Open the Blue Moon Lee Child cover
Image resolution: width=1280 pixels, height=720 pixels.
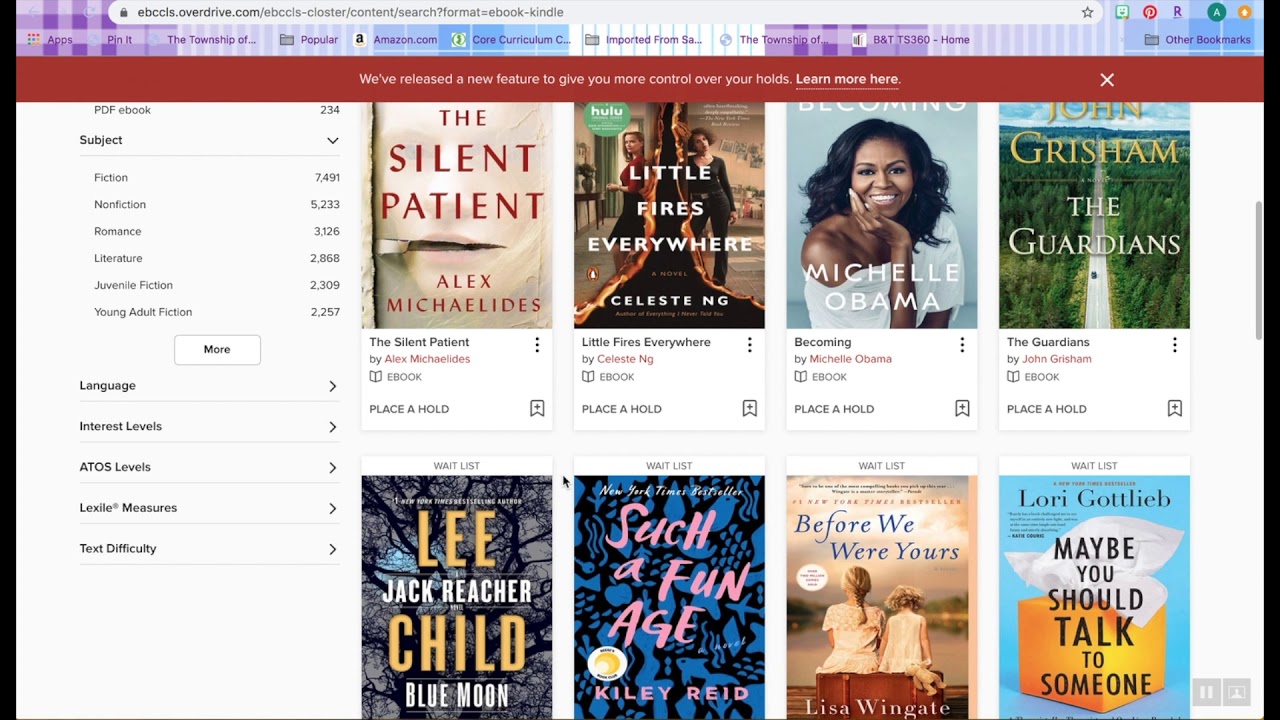click(x=456, y=597)
